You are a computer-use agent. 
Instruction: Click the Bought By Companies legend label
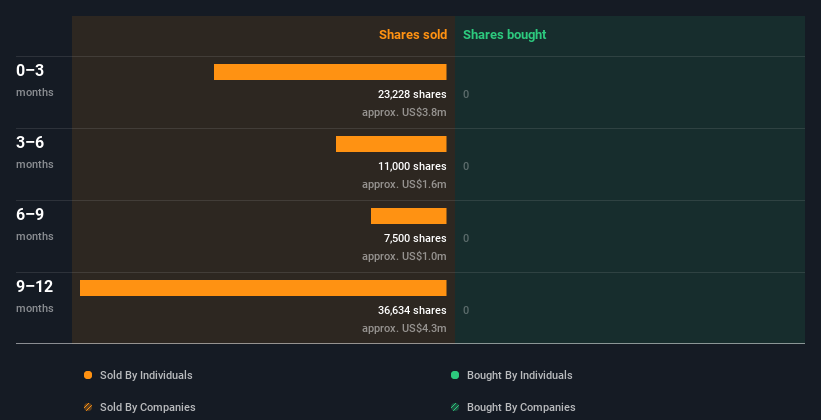pyautogui.click(x=521, y=407)
